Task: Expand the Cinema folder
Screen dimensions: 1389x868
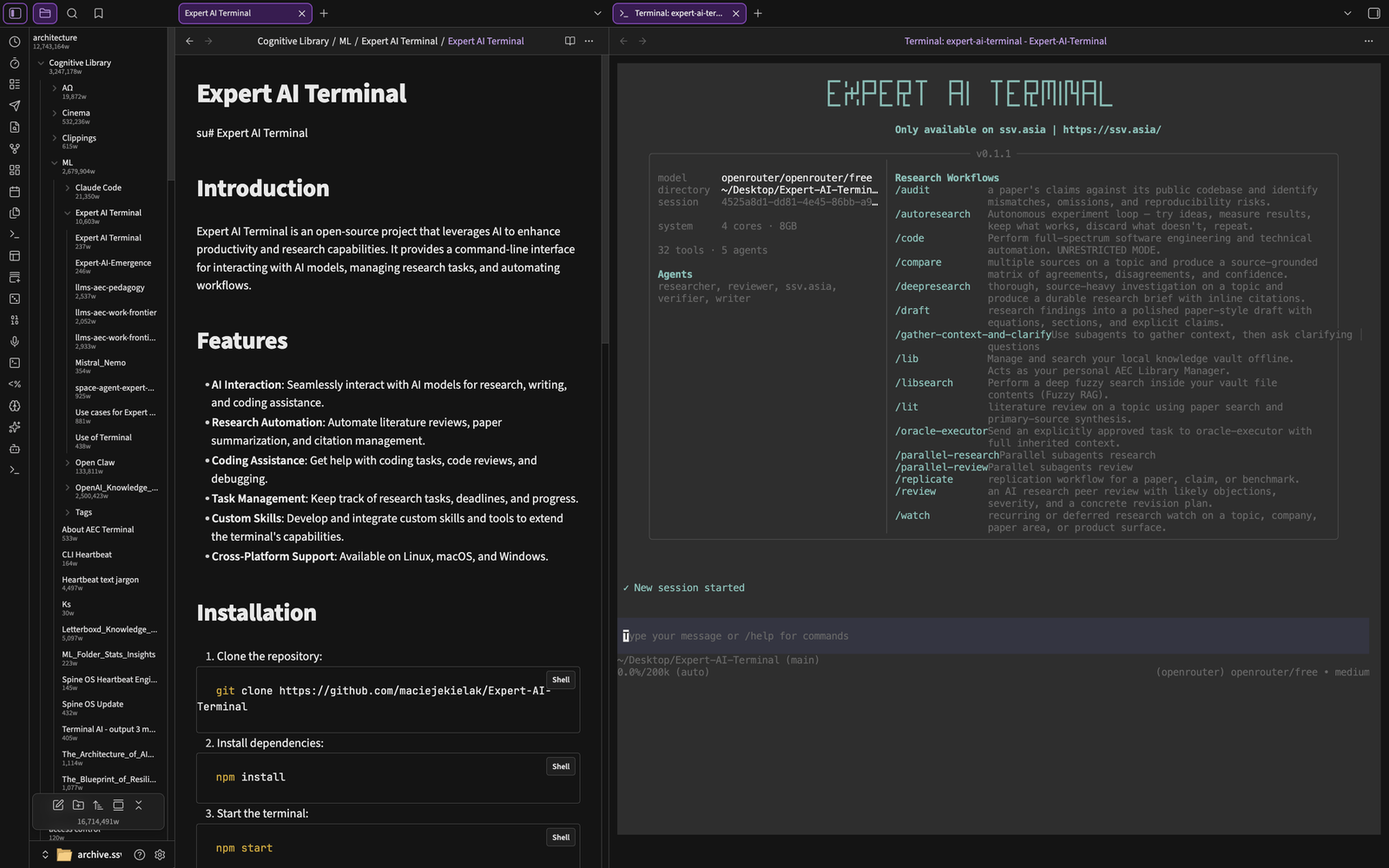Action: click(x=54, y=113)
